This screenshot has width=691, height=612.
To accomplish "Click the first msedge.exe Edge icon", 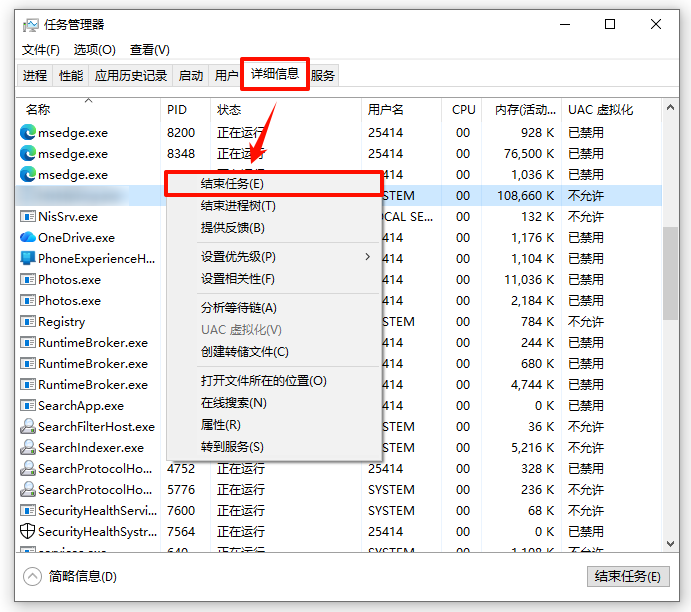I will (28, 133).
